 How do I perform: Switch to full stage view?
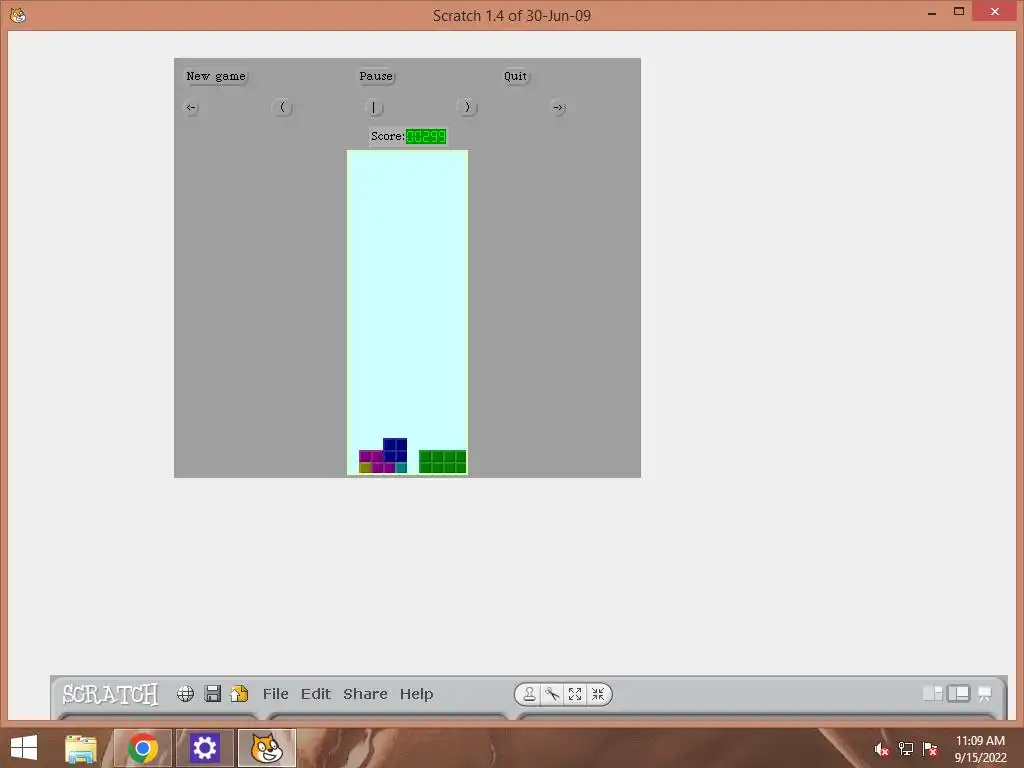point(958,694)
